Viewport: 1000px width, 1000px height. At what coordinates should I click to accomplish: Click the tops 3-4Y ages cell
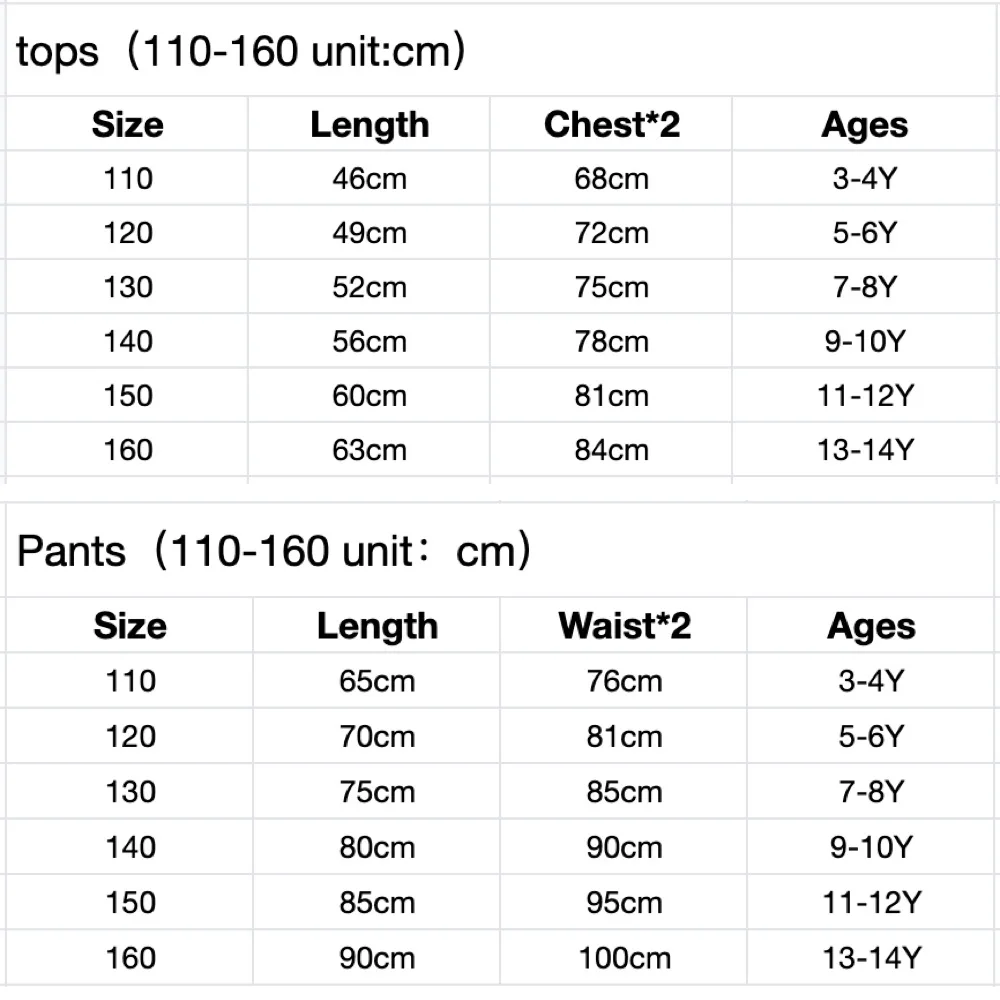864,178
